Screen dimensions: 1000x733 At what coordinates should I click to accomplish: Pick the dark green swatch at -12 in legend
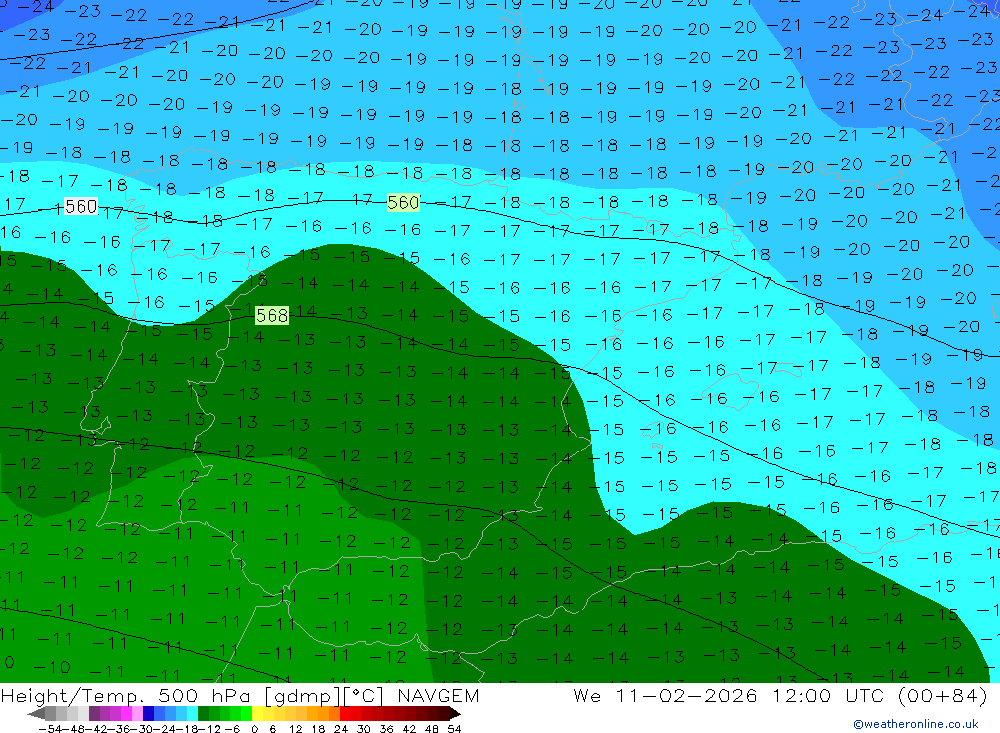203,713
